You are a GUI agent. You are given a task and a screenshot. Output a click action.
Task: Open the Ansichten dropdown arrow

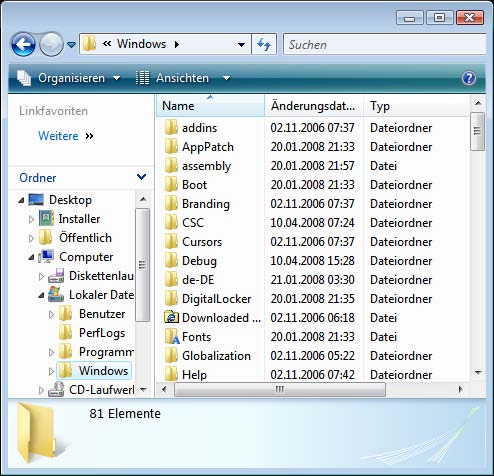[226, 78]
